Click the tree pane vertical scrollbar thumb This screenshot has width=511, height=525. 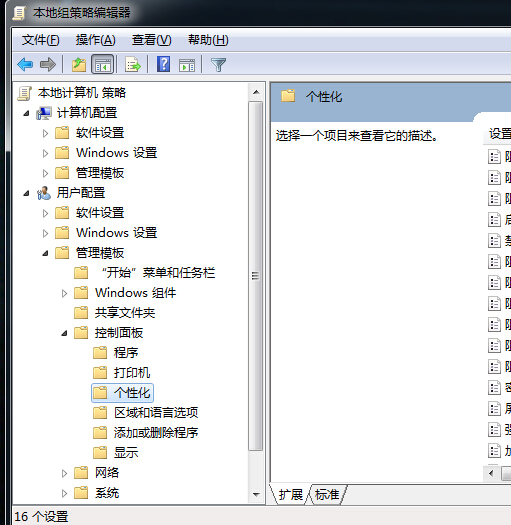tap(256, 276)
